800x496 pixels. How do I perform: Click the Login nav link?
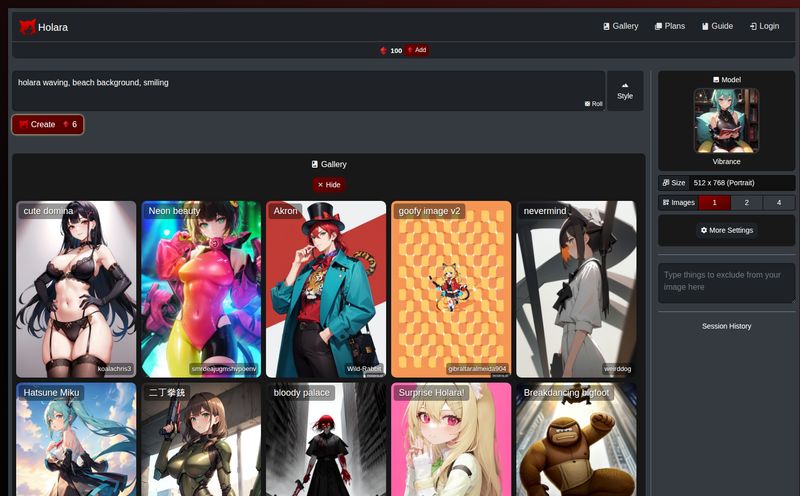(764, 26)
